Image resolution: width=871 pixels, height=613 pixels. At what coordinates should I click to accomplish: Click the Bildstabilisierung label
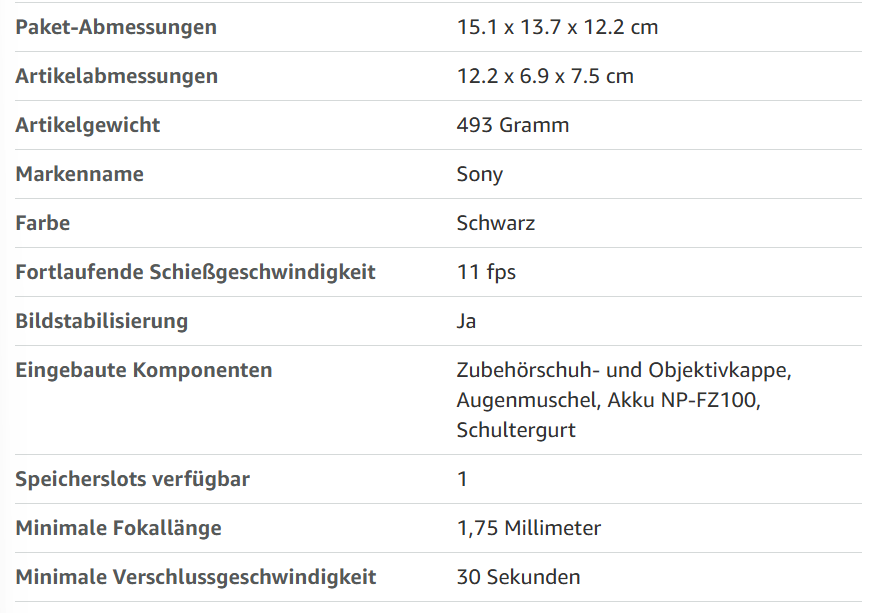(102, 321)
